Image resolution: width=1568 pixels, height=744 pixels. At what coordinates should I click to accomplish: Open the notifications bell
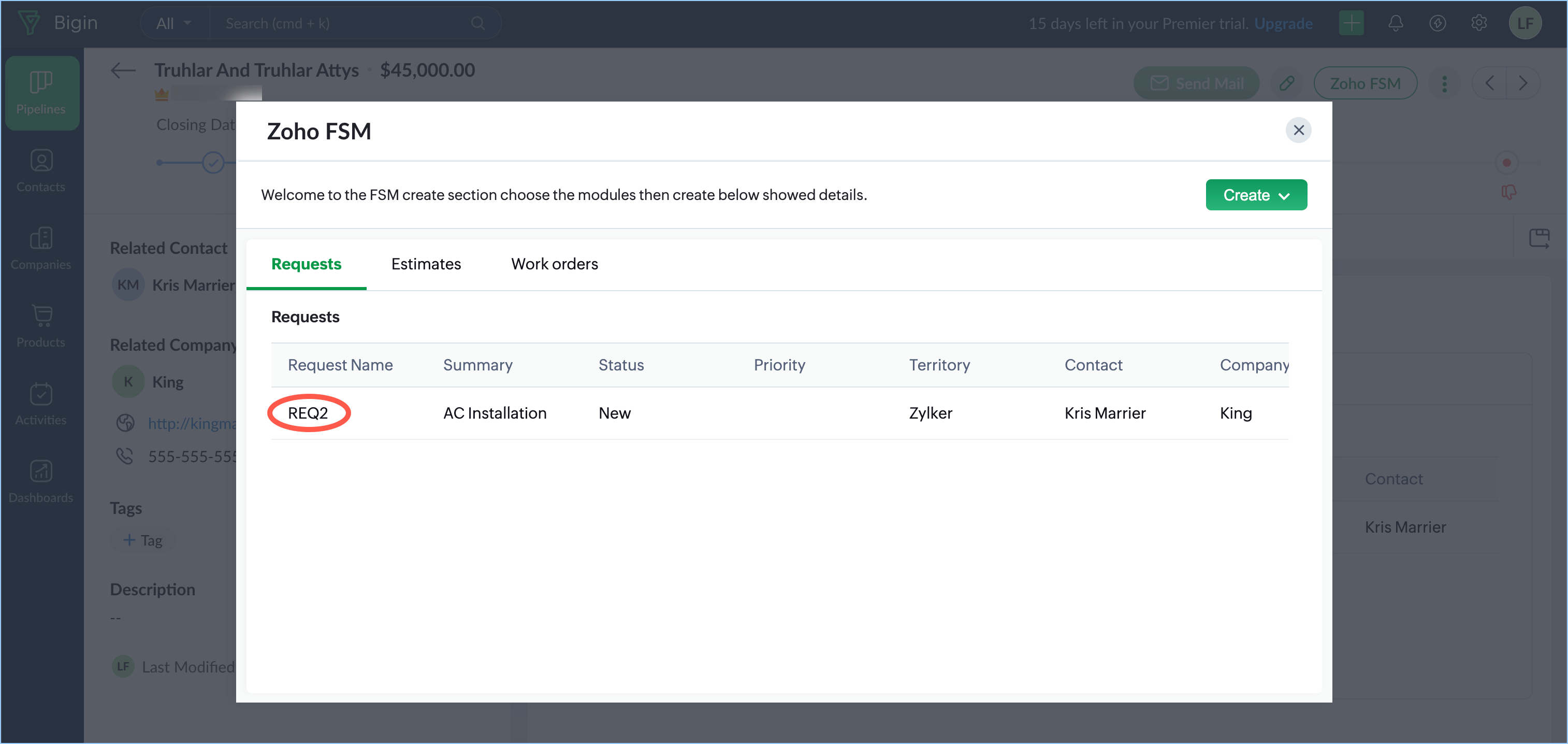pyautogui.click(x=1395, y=23)
